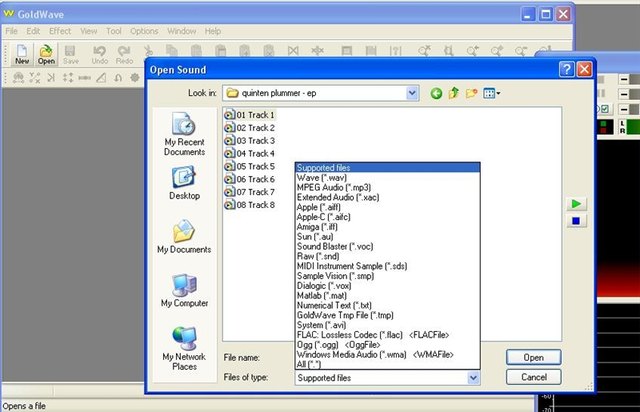
Task: Choose Sample Vision (*.smp) file type
Action: point(387,276)
